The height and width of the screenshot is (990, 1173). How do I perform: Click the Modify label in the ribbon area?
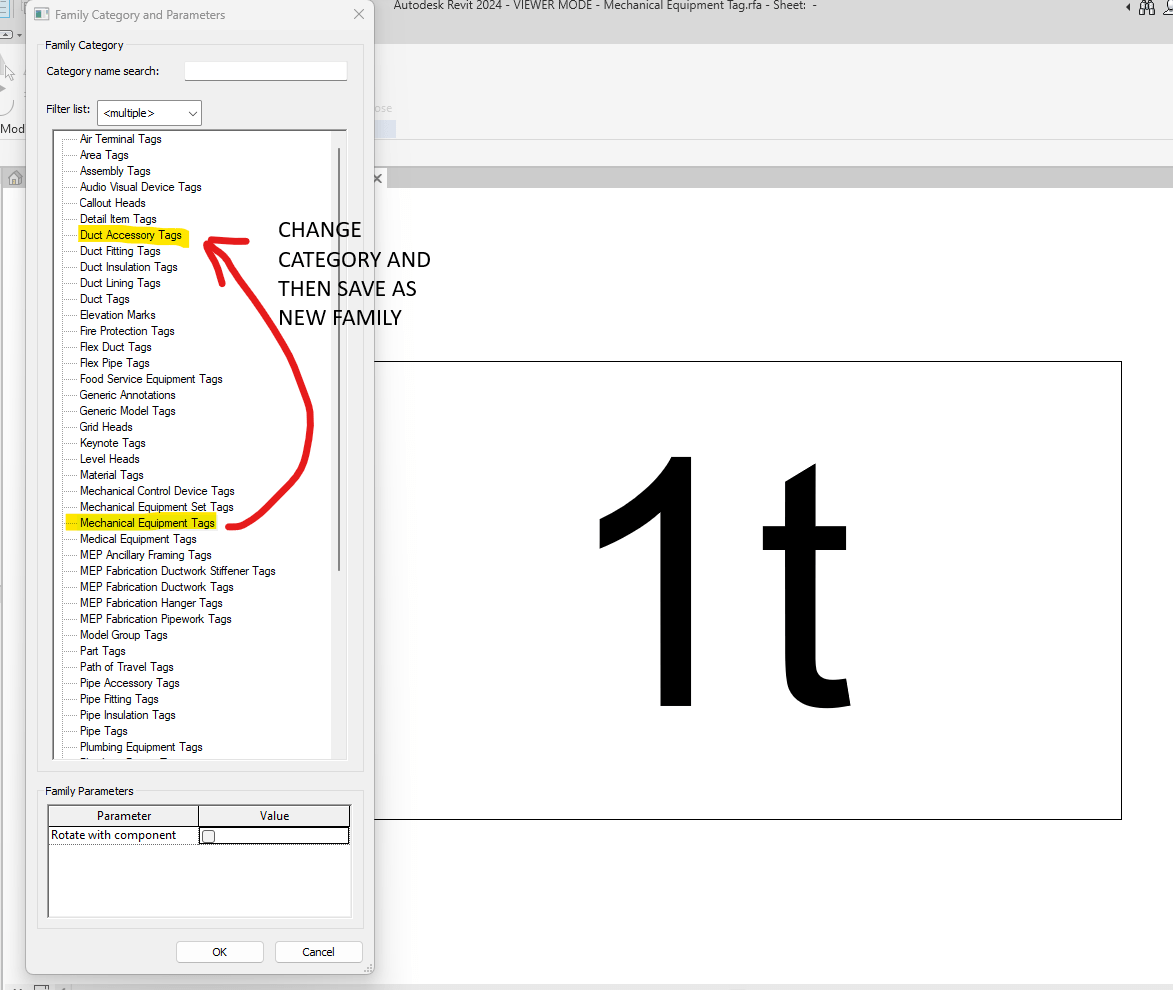point(13,129)
